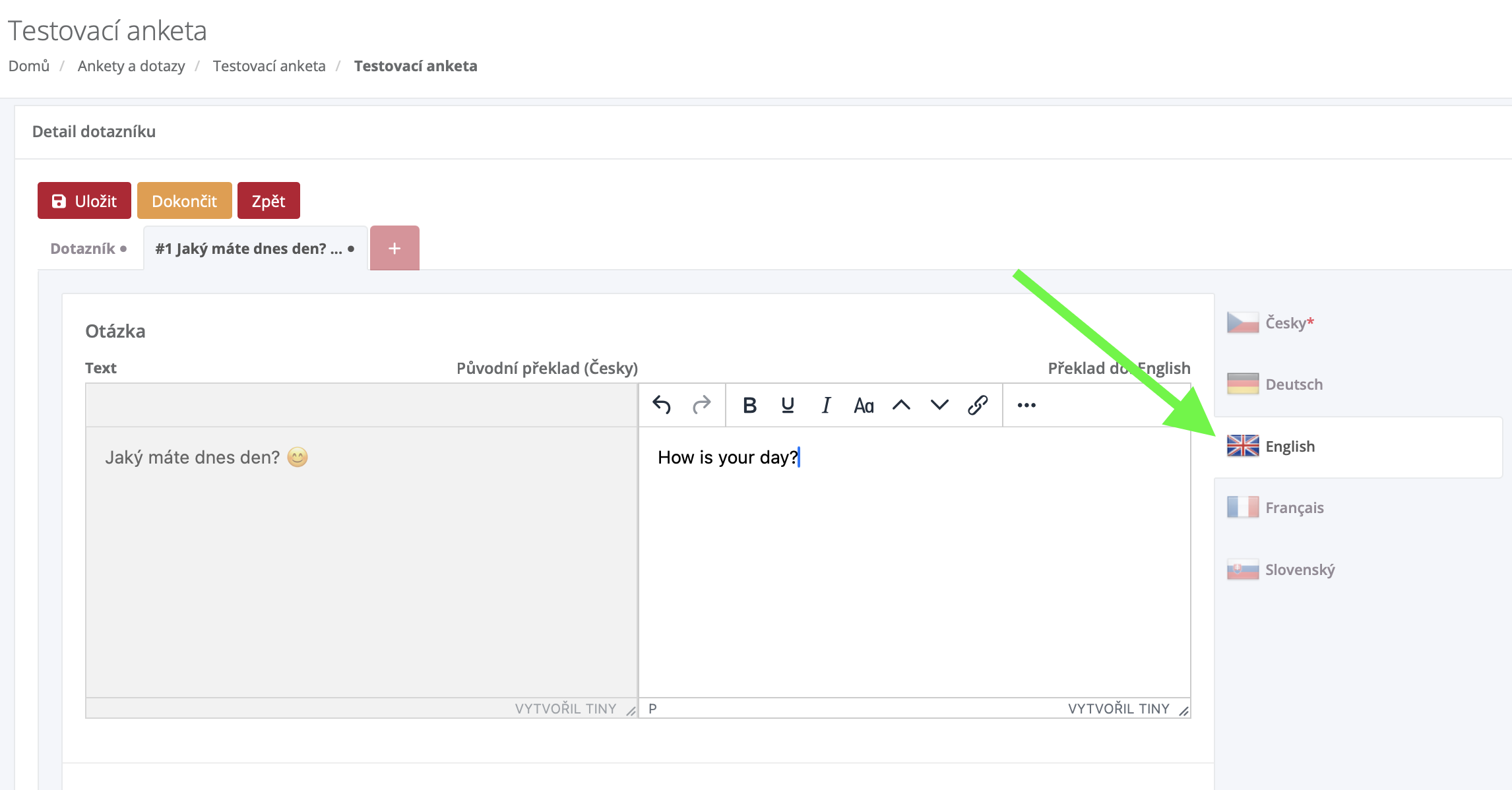Click into the English translation text area
This screenshot has height=790, width=1512.
(914, 561)
